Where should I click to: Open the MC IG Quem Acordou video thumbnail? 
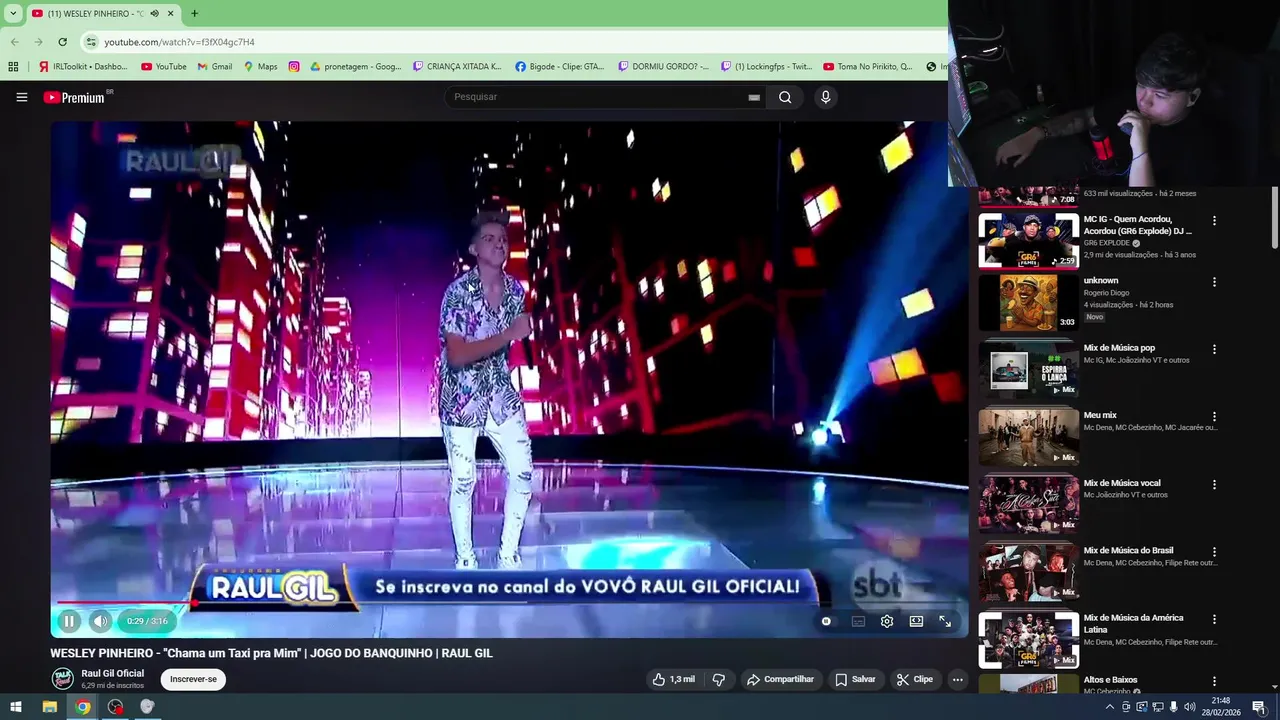tap(1028, 240)
